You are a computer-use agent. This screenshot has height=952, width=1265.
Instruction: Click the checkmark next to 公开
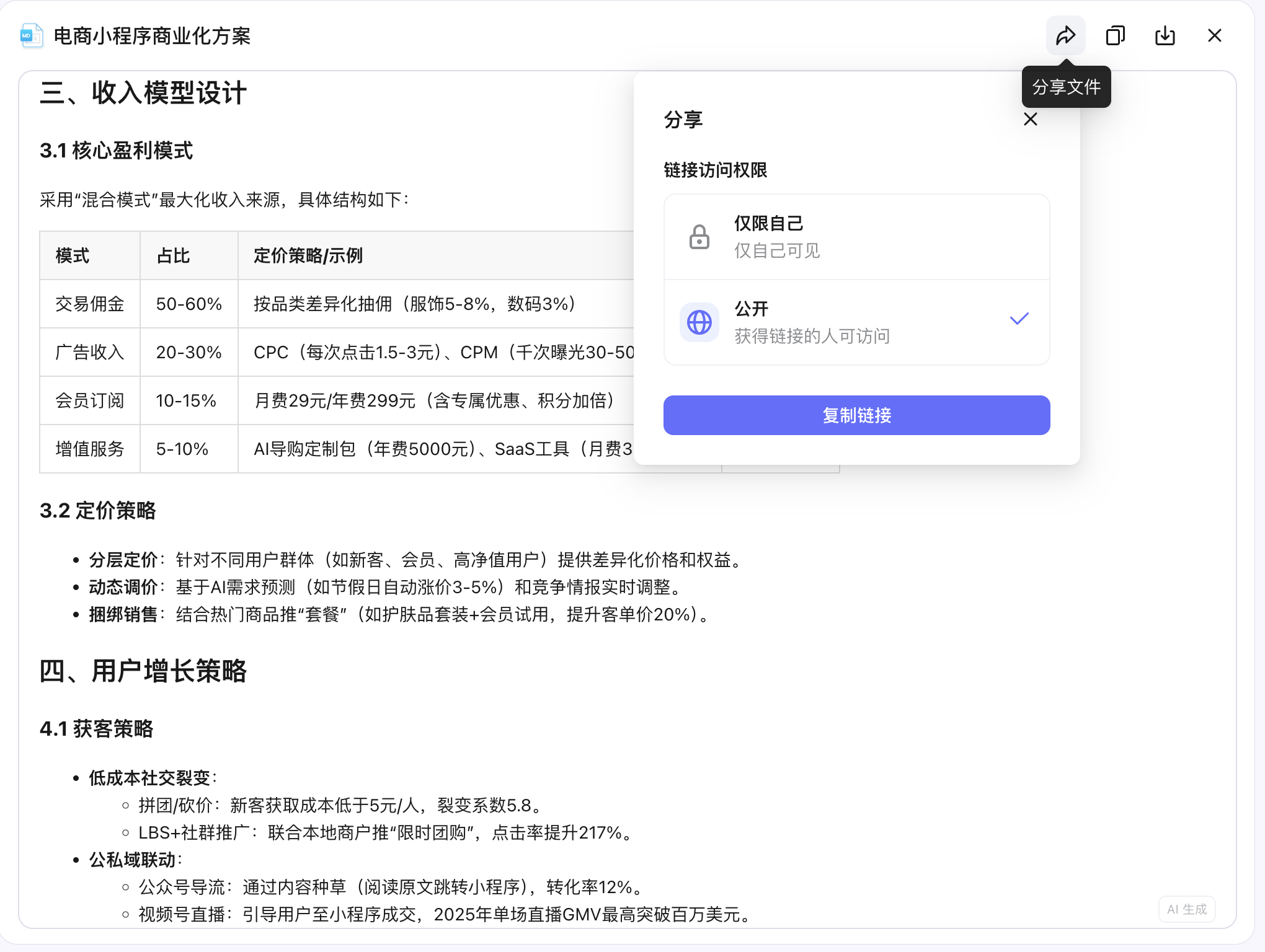(1019, 318)
